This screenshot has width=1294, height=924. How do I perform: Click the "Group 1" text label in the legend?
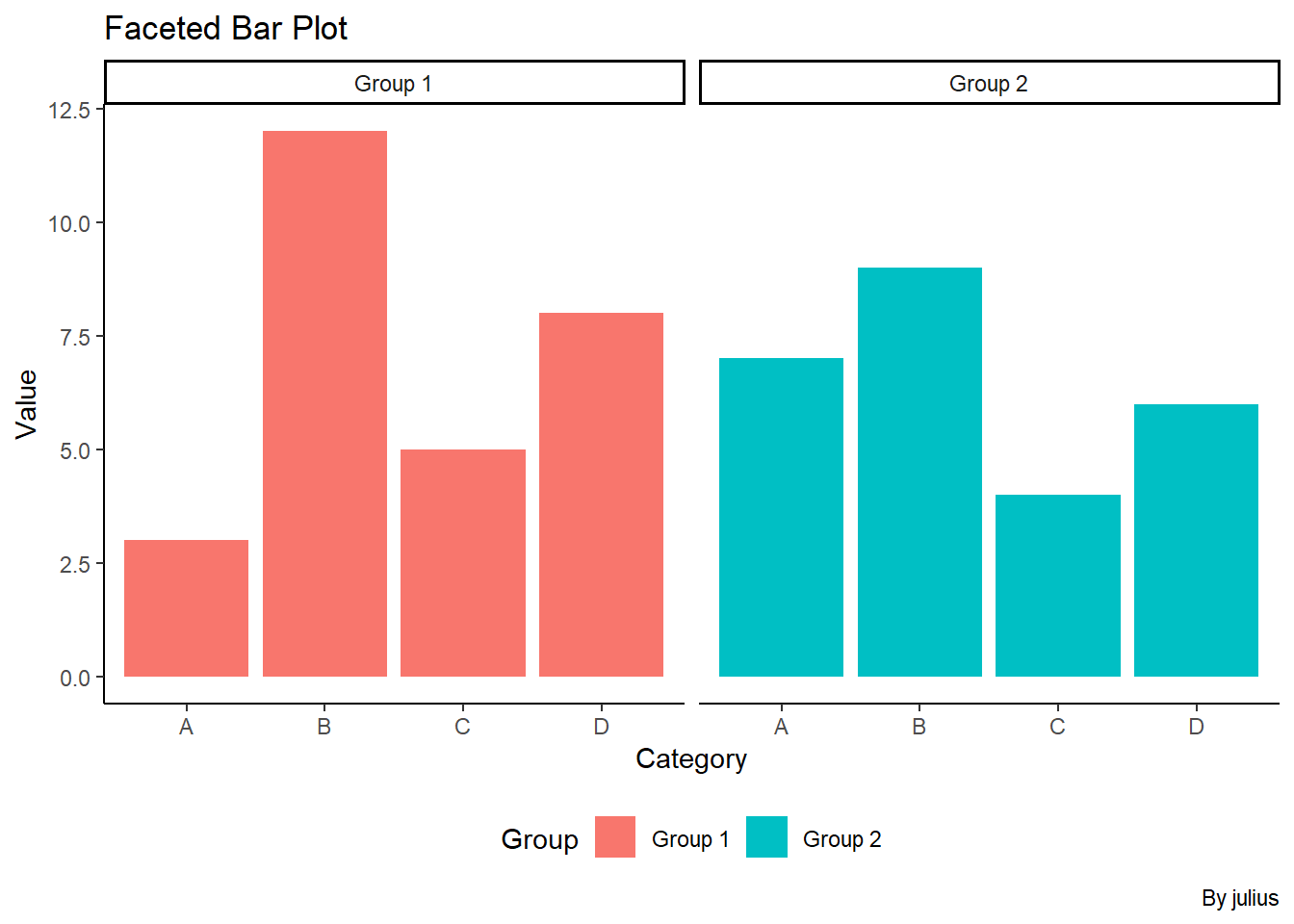[x=690, y=839]
